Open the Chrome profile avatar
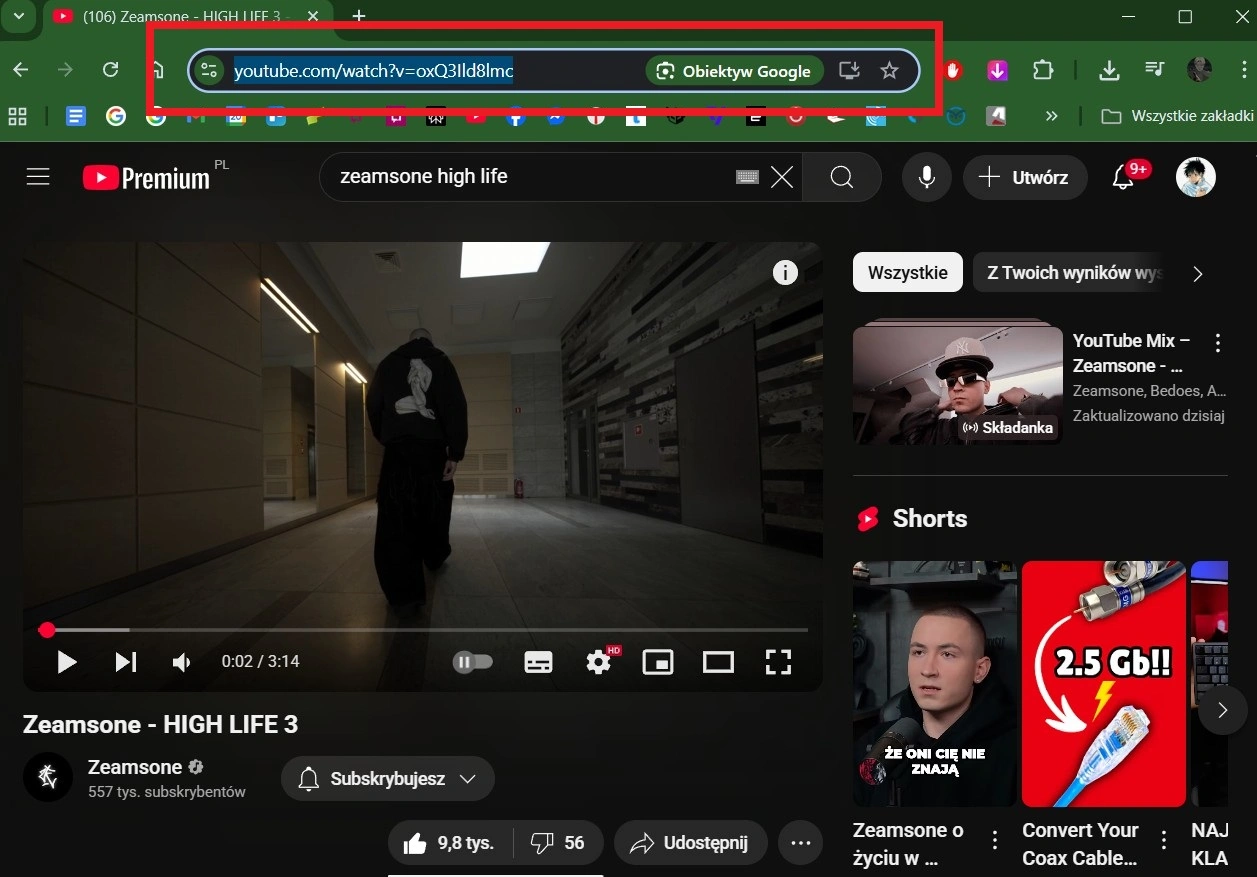This screenshot has width=1257, height=877. [1199, 70]
